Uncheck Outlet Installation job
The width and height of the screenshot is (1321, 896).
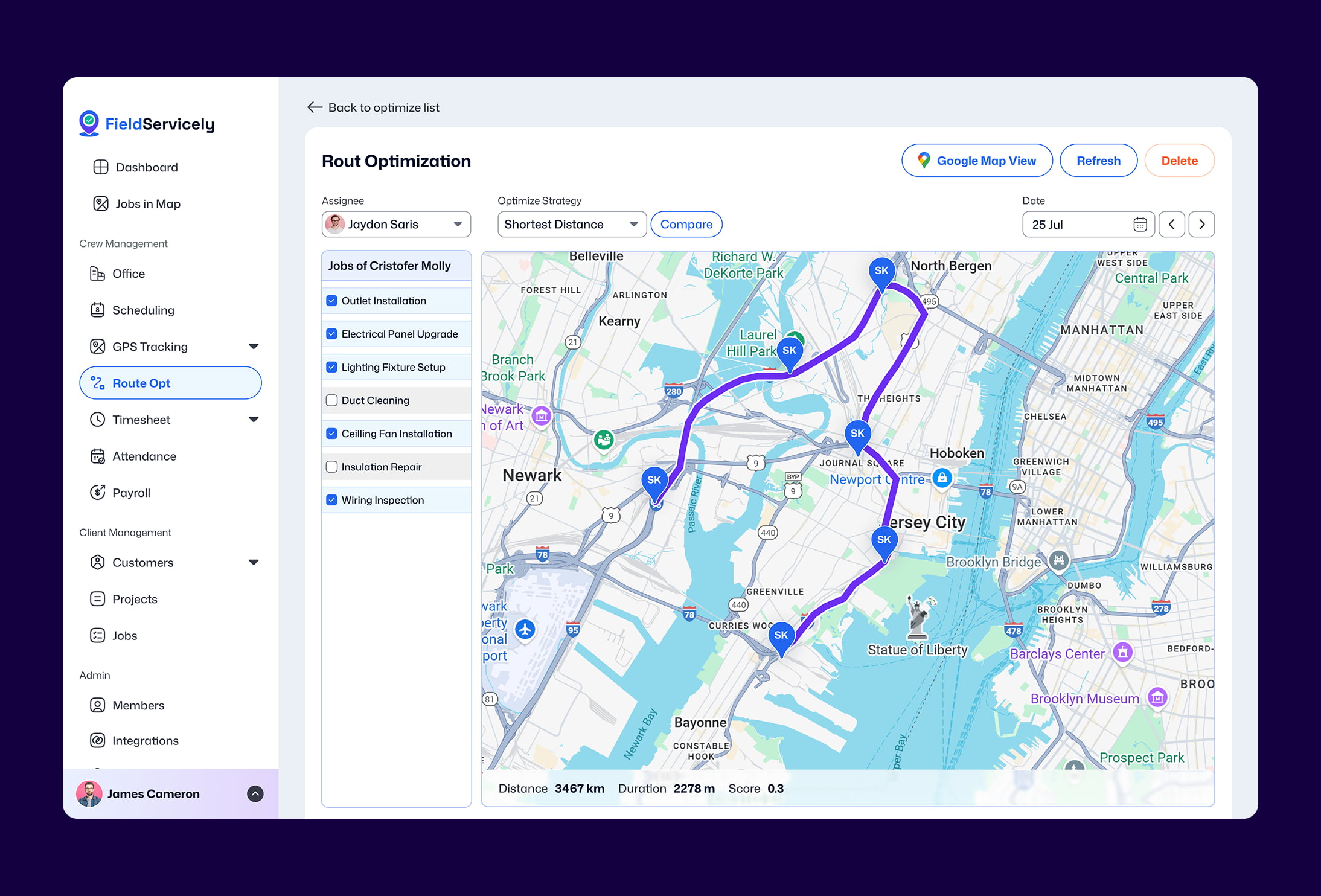(x=331, y=301)
